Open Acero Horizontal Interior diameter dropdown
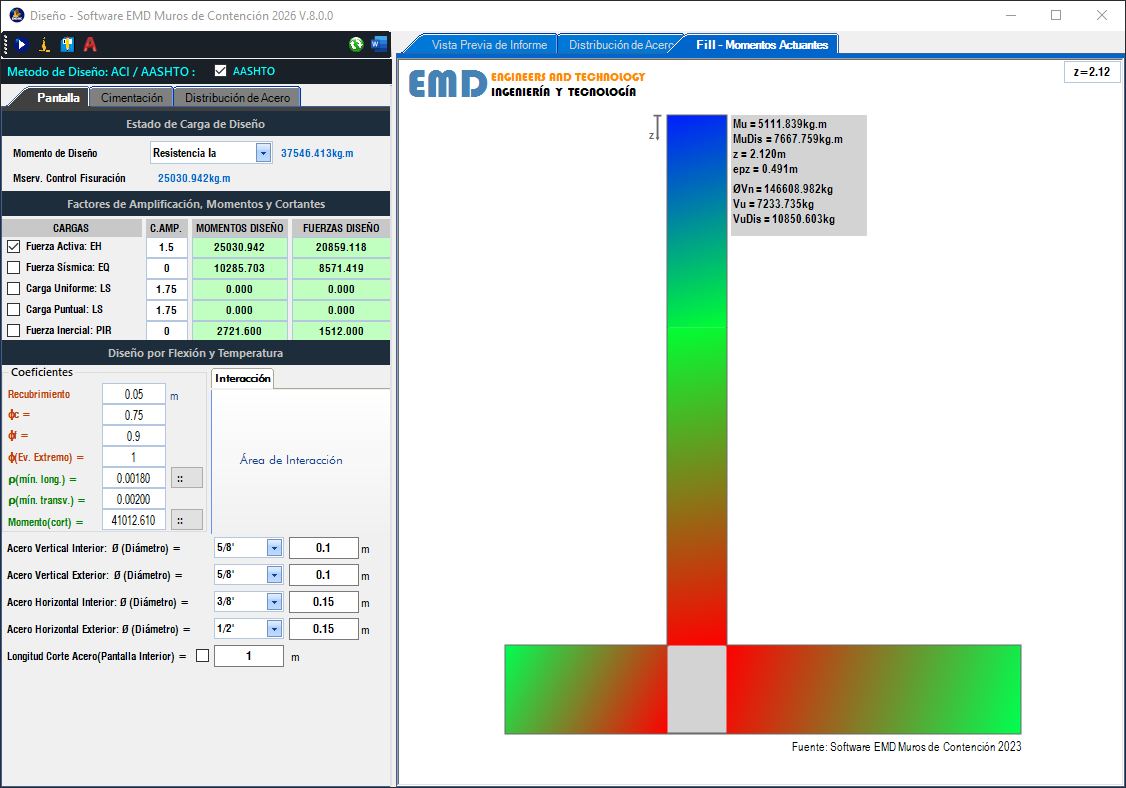The image size is (1126, 788). [274, 602]
